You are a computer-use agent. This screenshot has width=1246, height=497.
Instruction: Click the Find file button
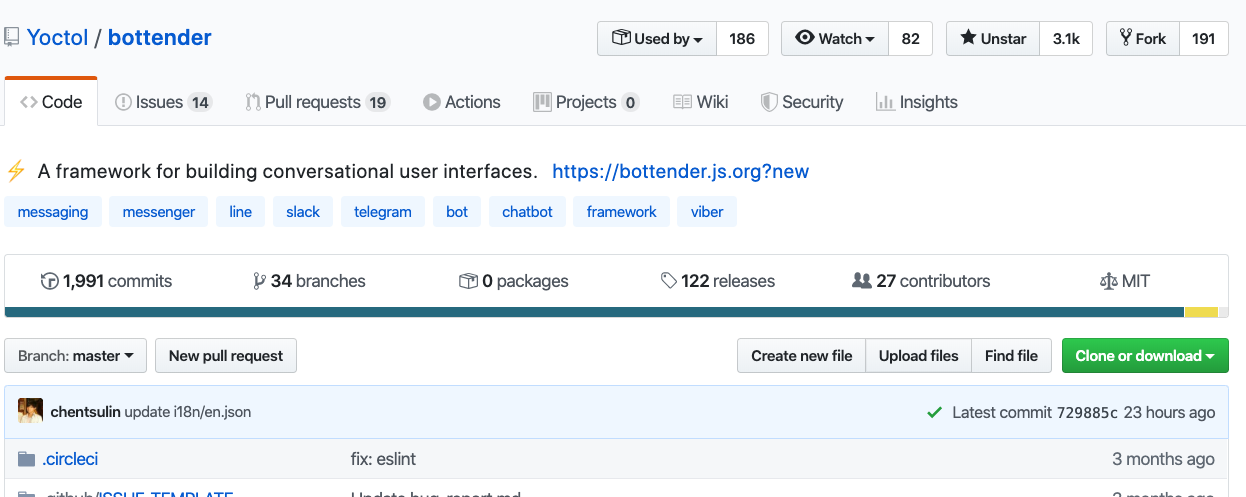pos(1012,356)
